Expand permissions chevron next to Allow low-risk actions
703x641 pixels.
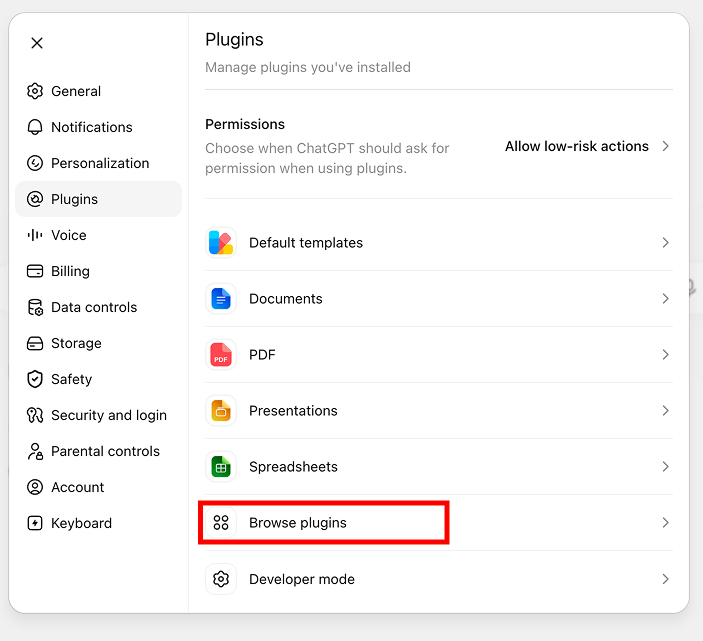pyautogui.click(x=666, y=146)
